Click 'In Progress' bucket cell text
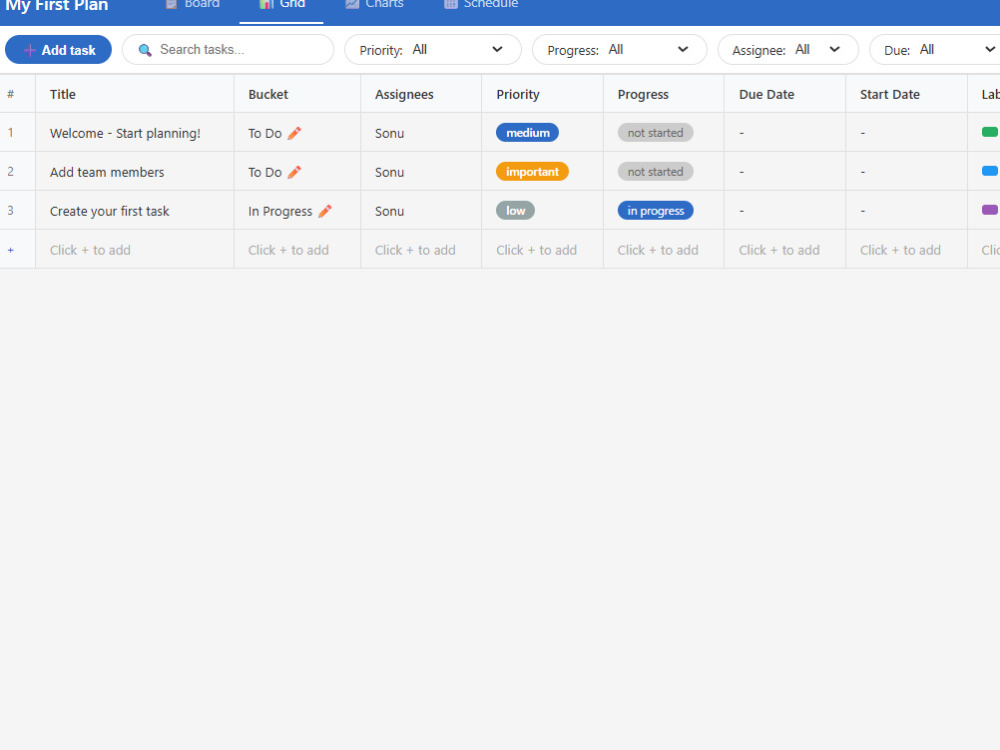 coord(280,211)
